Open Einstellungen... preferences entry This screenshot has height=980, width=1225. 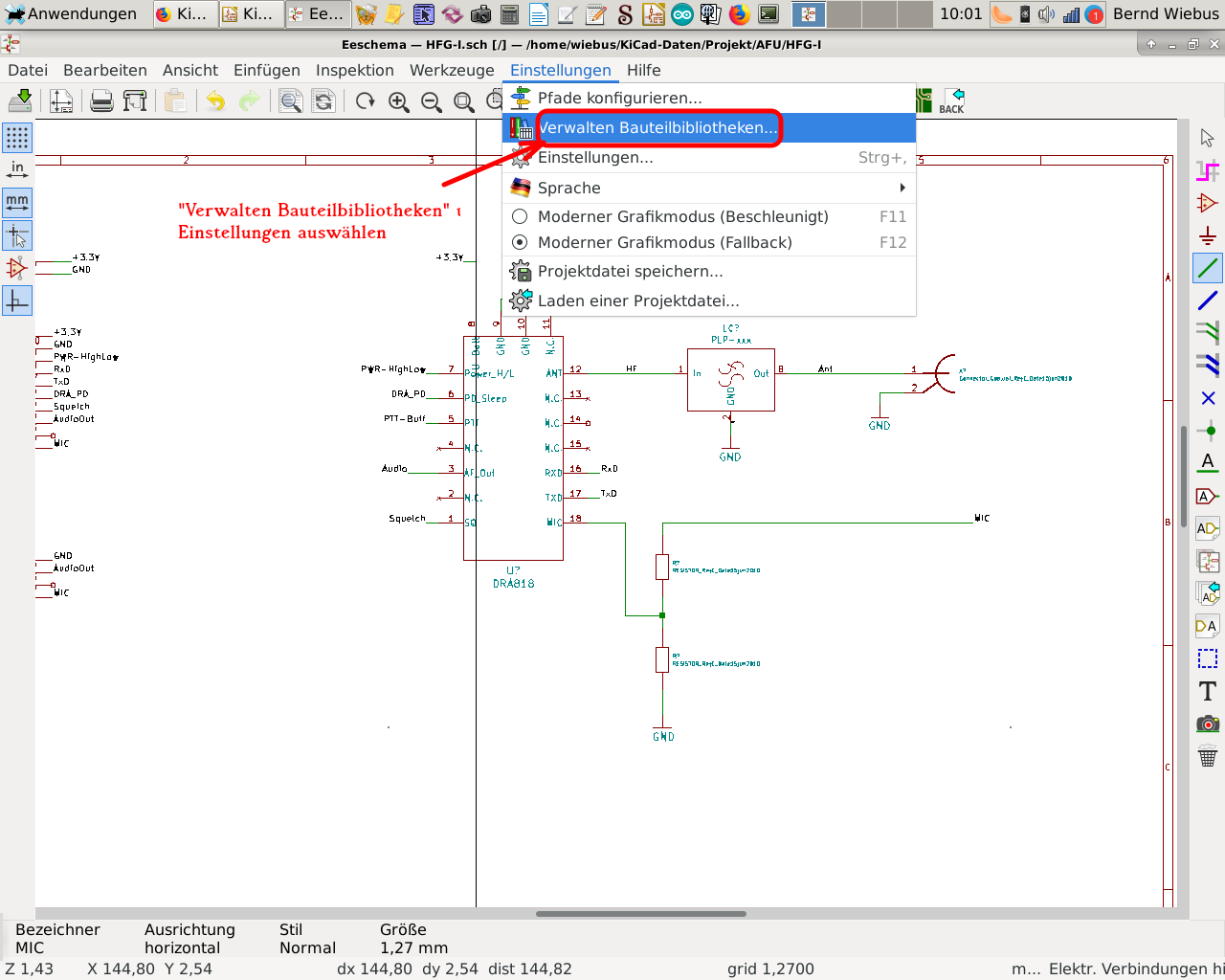(709, 157)
